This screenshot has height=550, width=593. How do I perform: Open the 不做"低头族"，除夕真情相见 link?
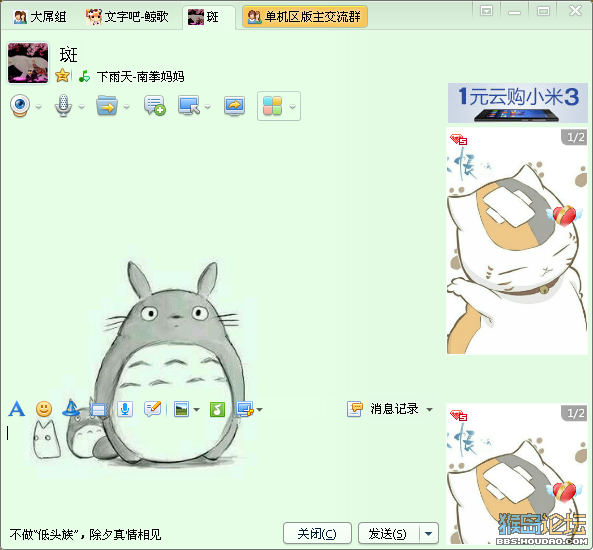click(x=86, y=534)
